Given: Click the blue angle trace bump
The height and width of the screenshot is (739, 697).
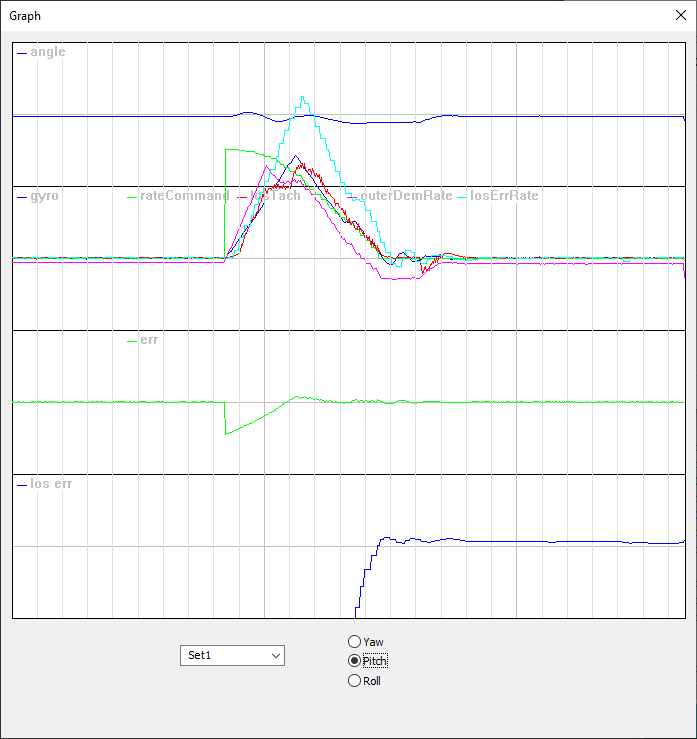Looking at the screenshot, I should click(x=247, y=112).
